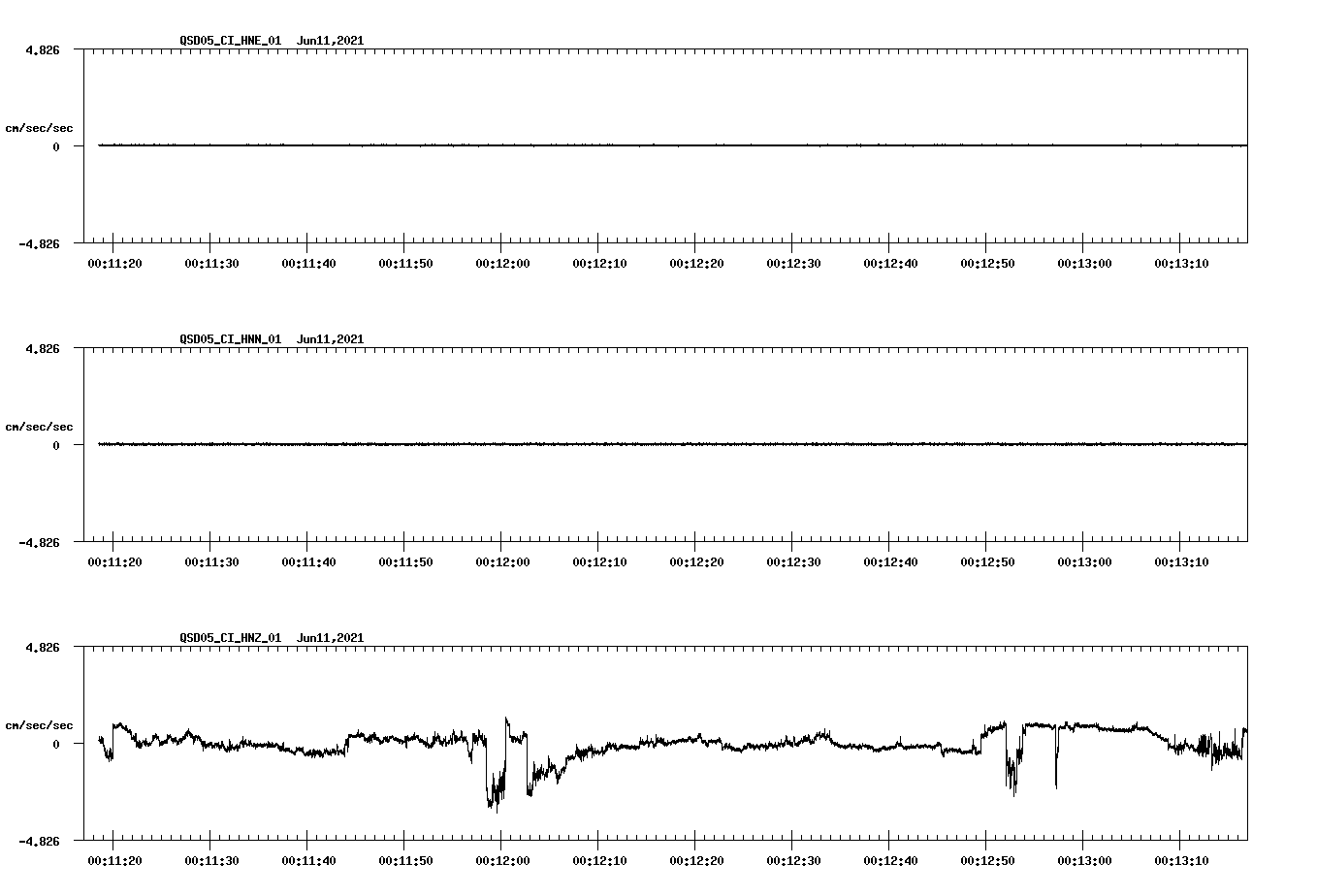Click 00:11:40 time label on HNZ plot
Image resolution: width=1317 pixels, height=896 pixels.
[308, 861]
